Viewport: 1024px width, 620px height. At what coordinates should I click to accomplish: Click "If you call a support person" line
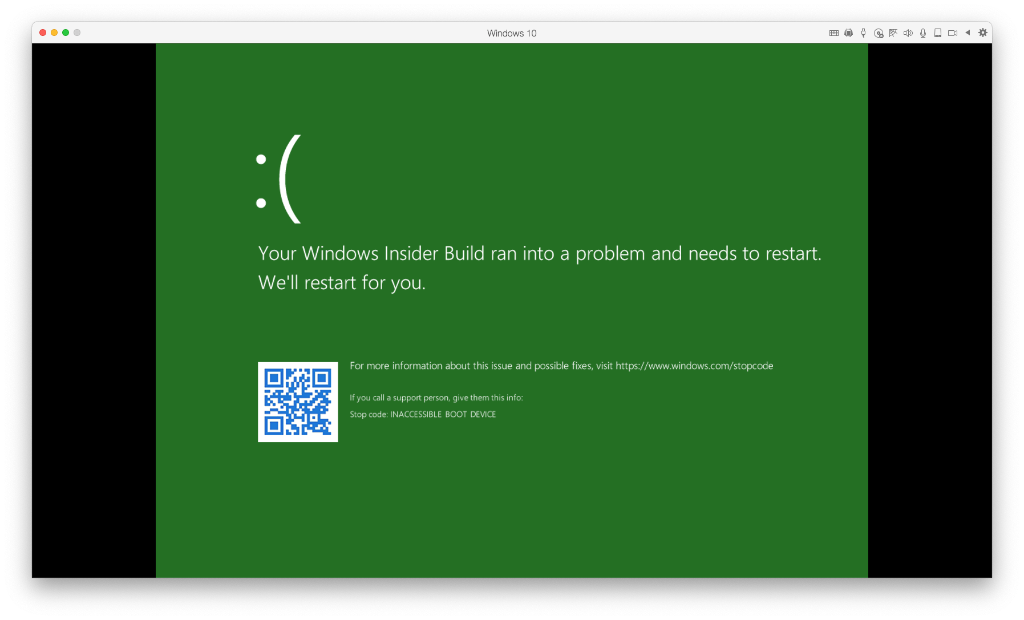pyautogui.click(x=436, y=398)
